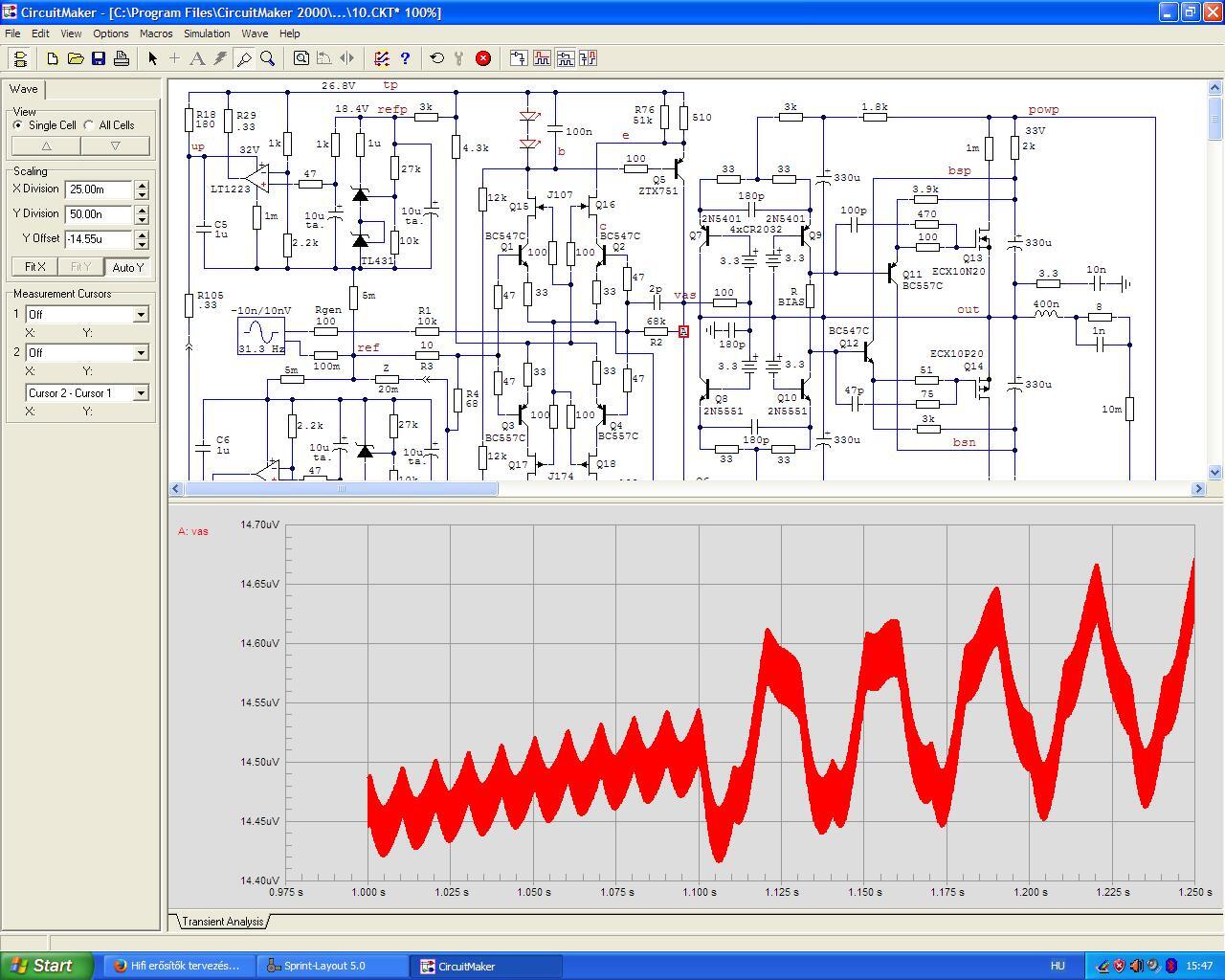Viewport: 1225px width, 980px height.
Task: Select the Wire crosshair tool
Action: click(174, 58)
